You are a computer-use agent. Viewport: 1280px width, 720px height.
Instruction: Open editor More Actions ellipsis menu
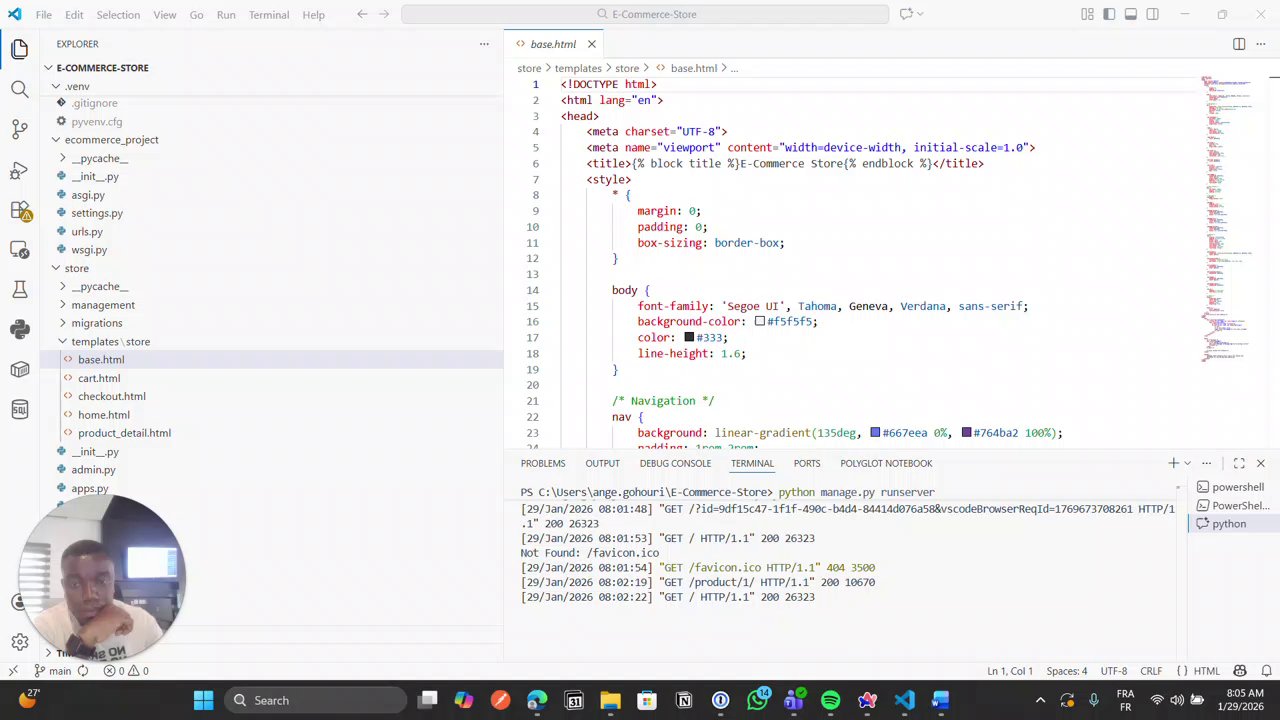[1261, 44]
